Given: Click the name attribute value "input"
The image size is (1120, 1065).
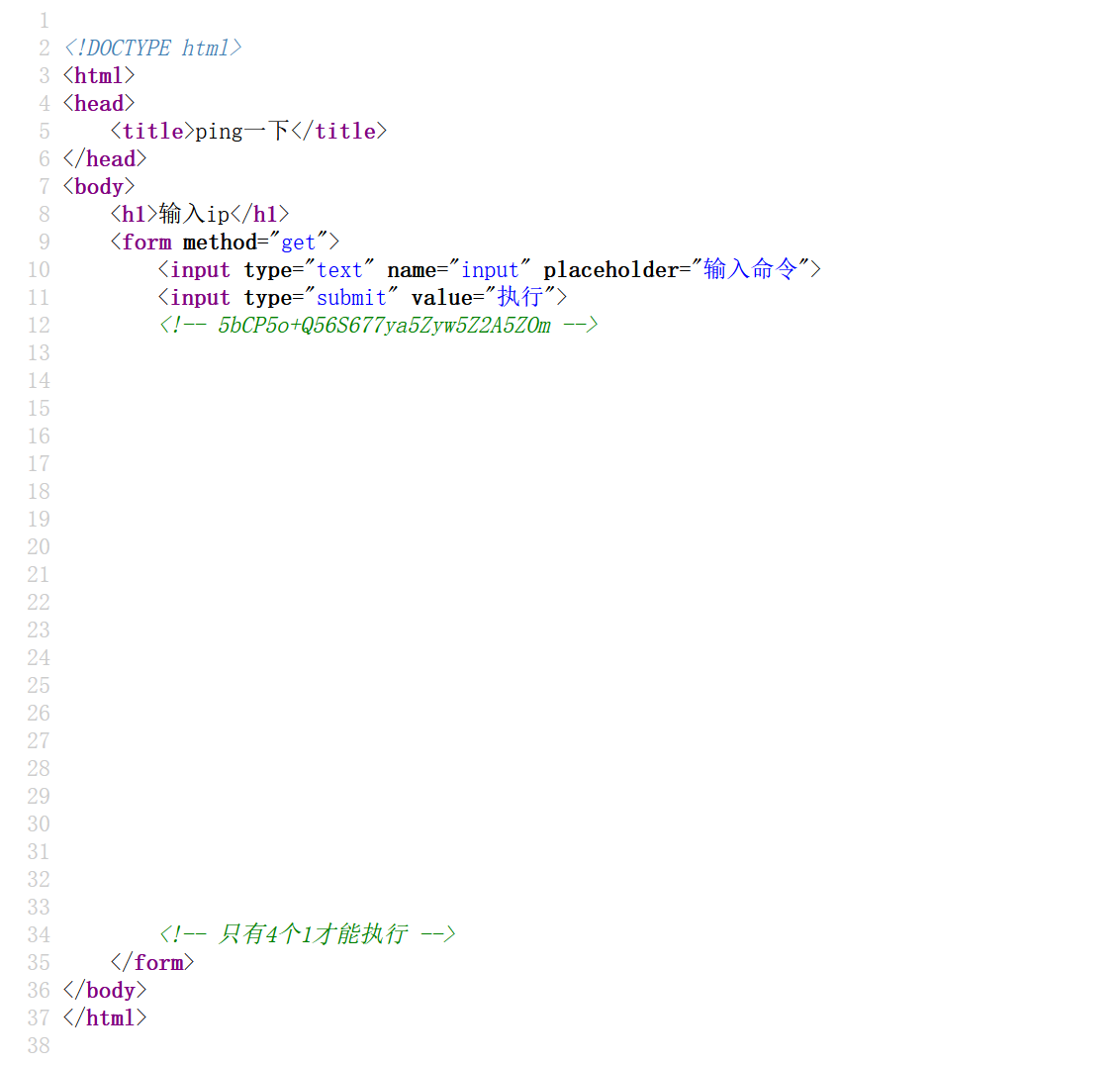Looking at the screenshot, I should click(x=490, y=270).
